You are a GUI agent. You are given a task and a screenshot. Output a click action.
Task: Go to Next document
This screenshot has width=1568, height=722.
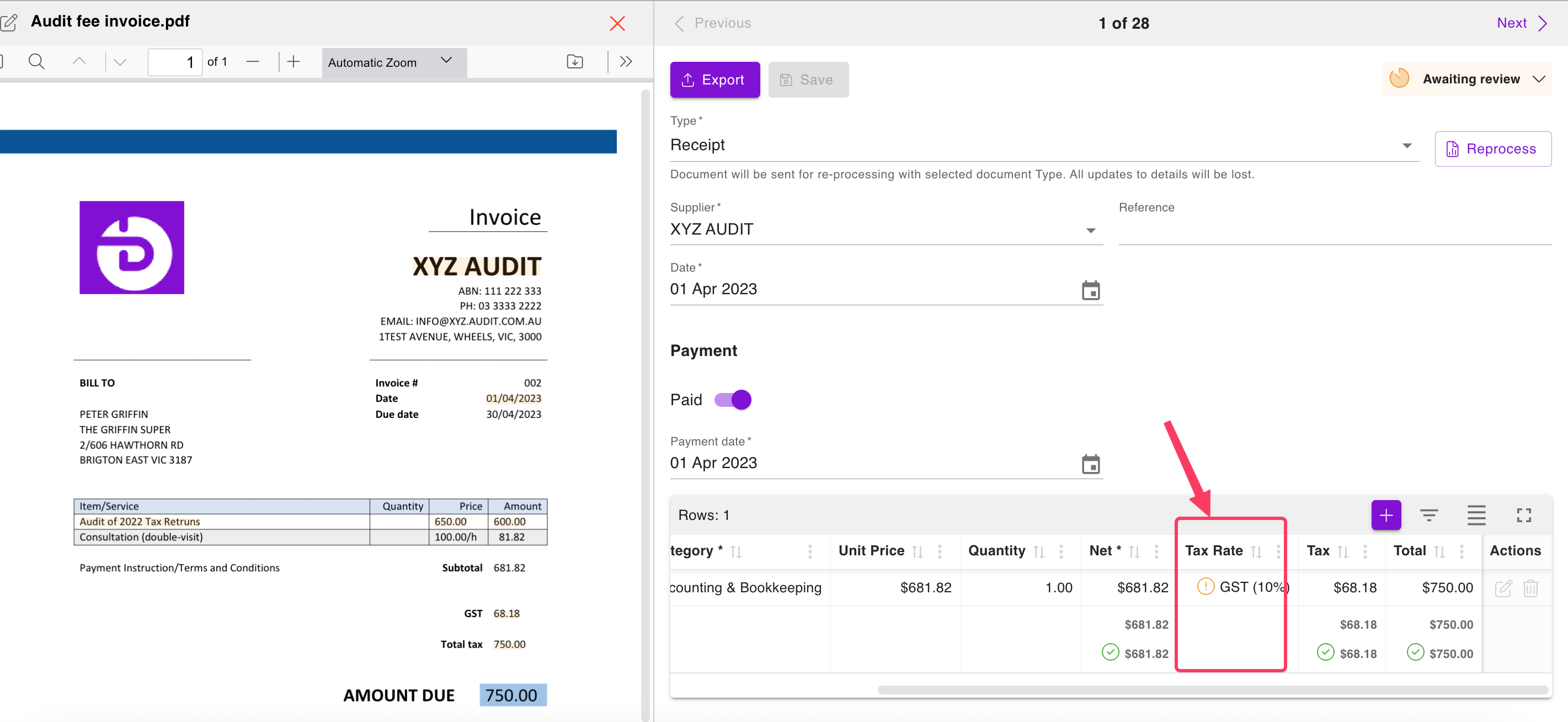[x=1521, y=23]
